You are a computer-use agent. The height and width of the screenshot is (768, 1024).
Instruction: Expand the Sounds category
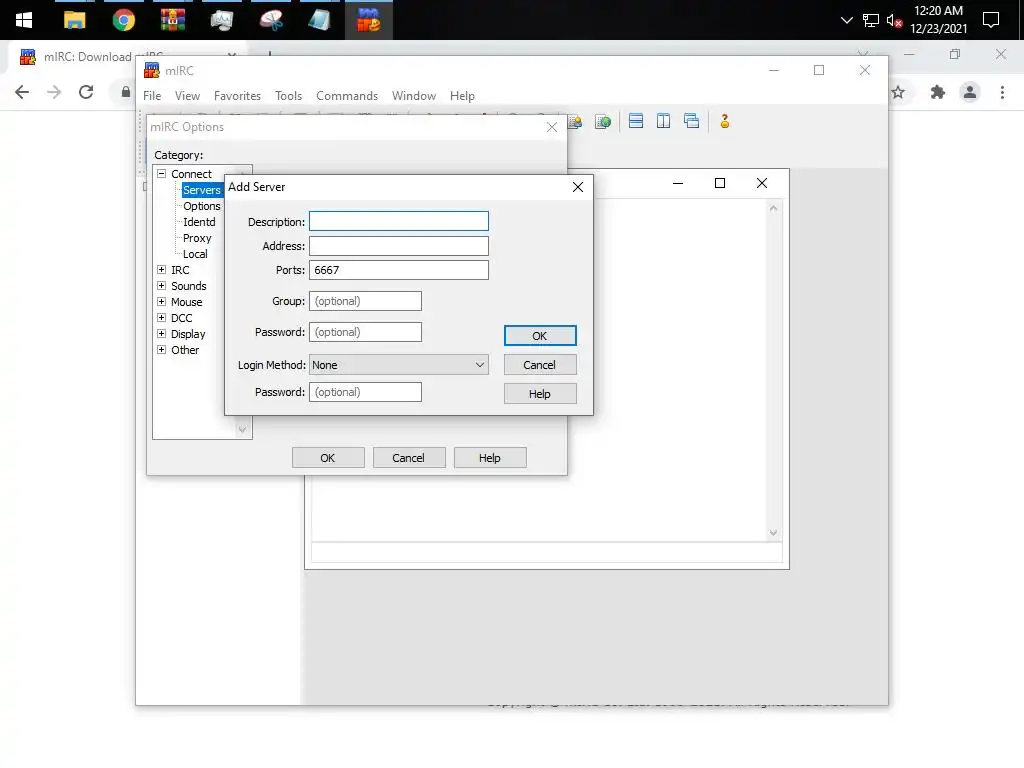pos(161,285)
